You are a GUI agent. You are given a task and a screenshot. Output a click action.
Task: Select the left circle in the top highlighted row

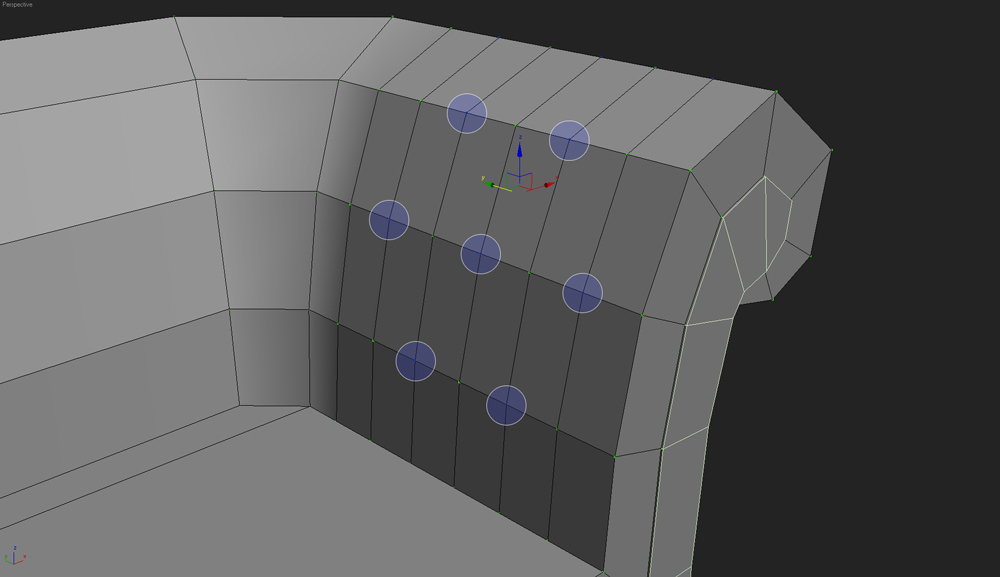coord(467,113)
